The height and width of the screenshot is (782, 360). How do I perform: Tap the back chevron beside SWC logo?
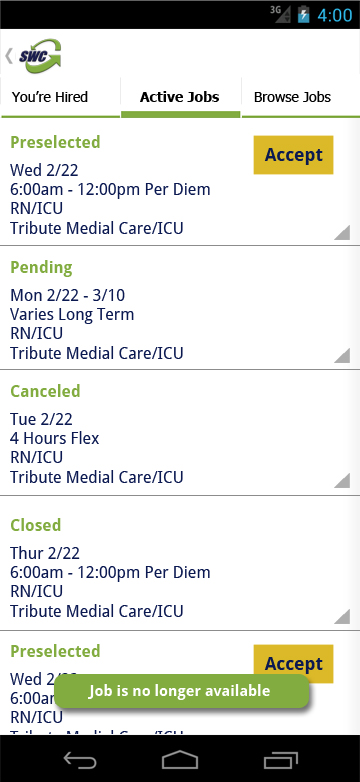pos(9,56)
